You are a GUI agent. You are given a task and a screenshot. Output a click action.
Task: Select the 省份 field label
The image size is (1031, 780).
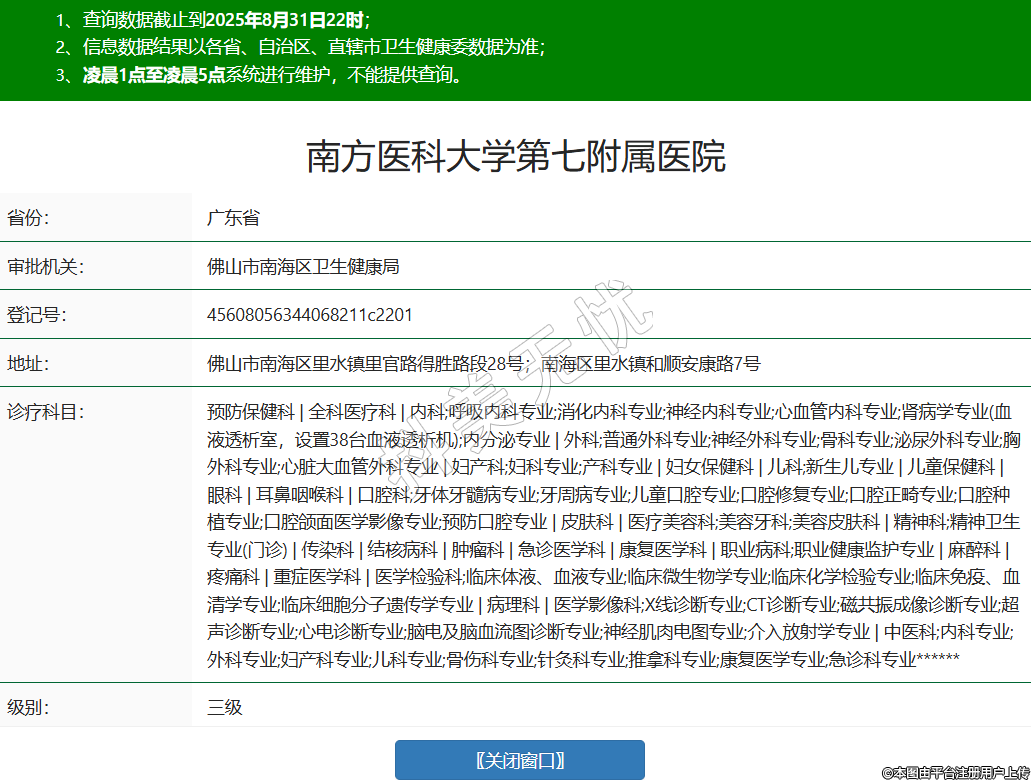tap(28, 218)
